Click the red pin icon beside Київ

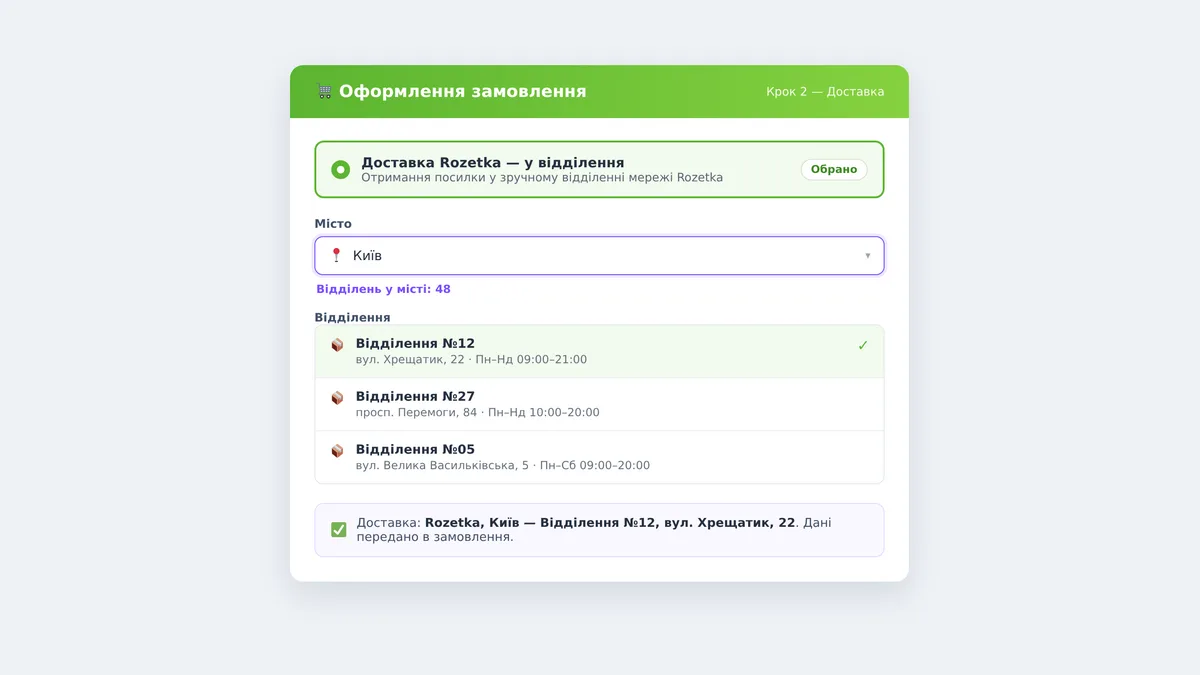point(336,255)
